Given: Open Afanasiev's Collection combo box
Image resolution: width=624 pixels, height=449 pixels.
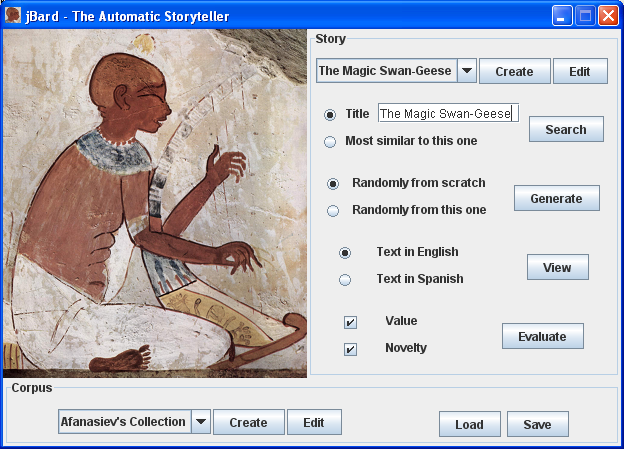Looking at the screenshot, I should pyautogui.click(x=134, y=422).
